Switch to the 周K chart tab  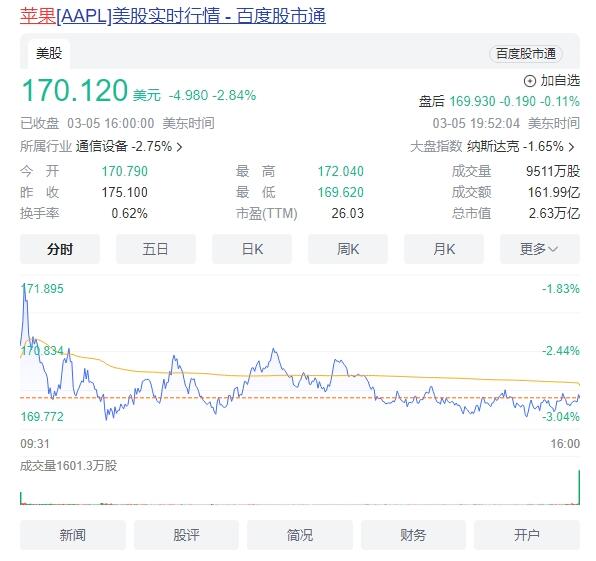[348, 249]
